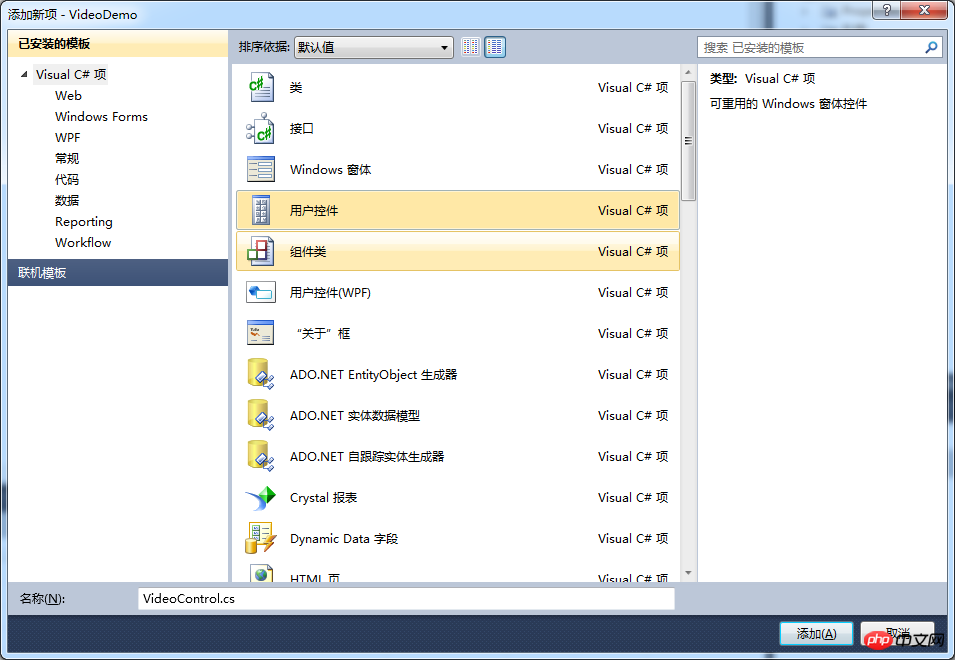Select ADO.NET 实体数据模型 icon

[x=261, y=415]
